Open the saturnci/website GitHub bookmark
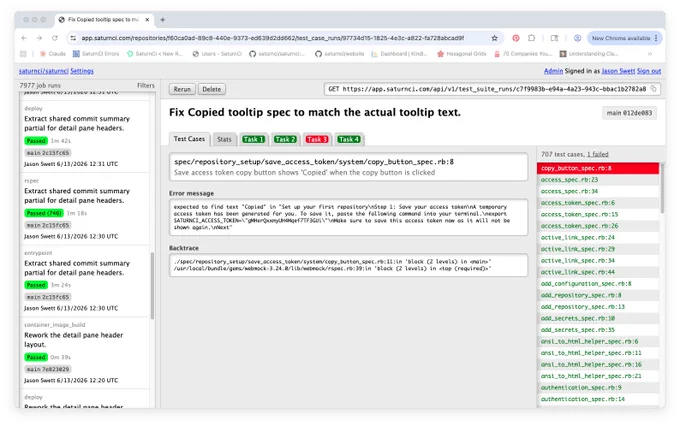This screenshot has width=680, height=426. click(x=340, y=54)
